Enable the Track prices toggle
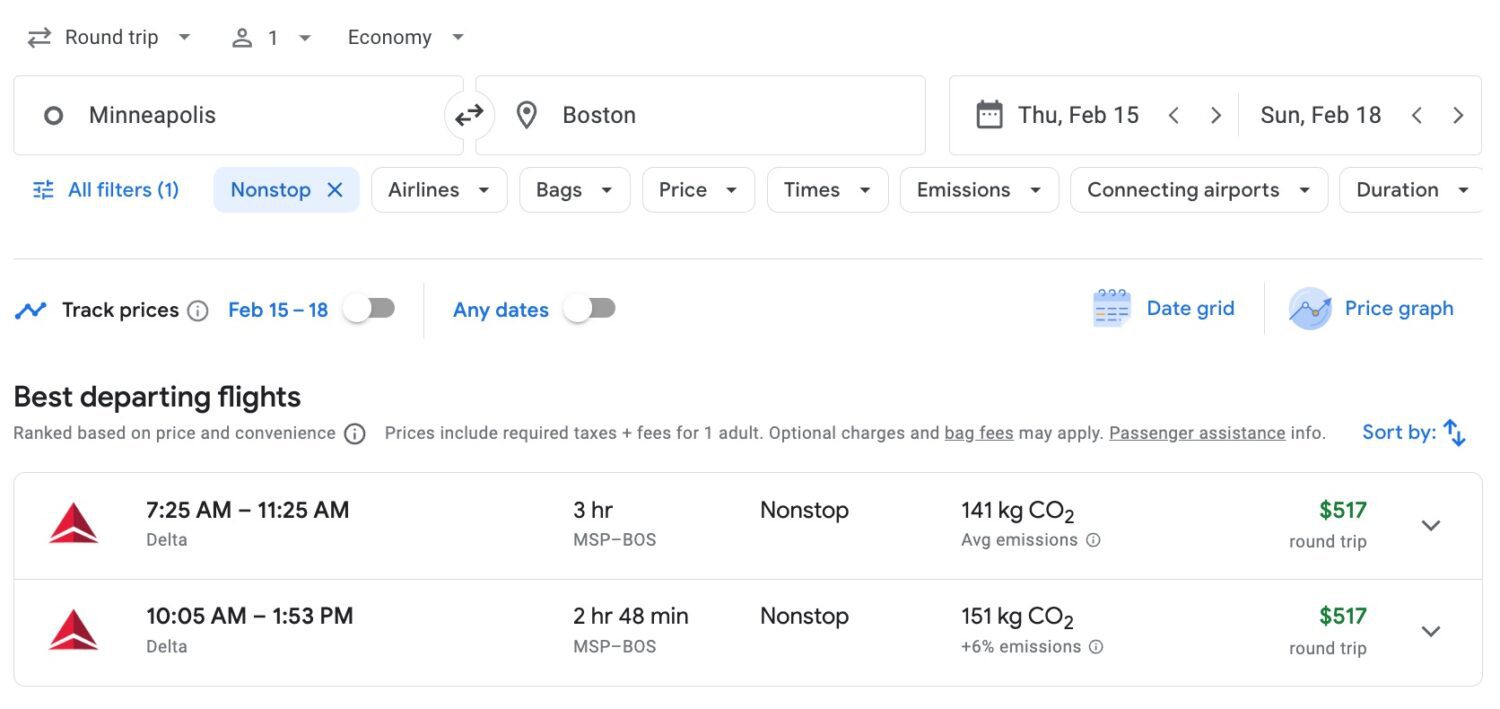 369,309
